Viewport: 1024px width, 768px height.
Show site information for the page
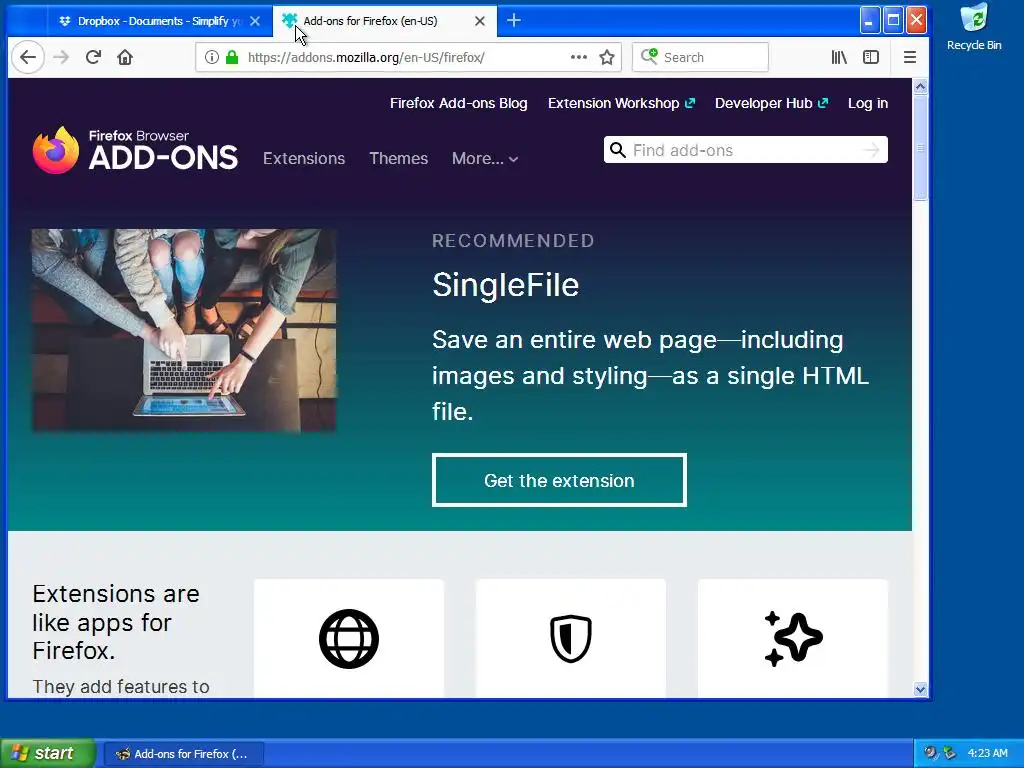click(x=211, y=57)
